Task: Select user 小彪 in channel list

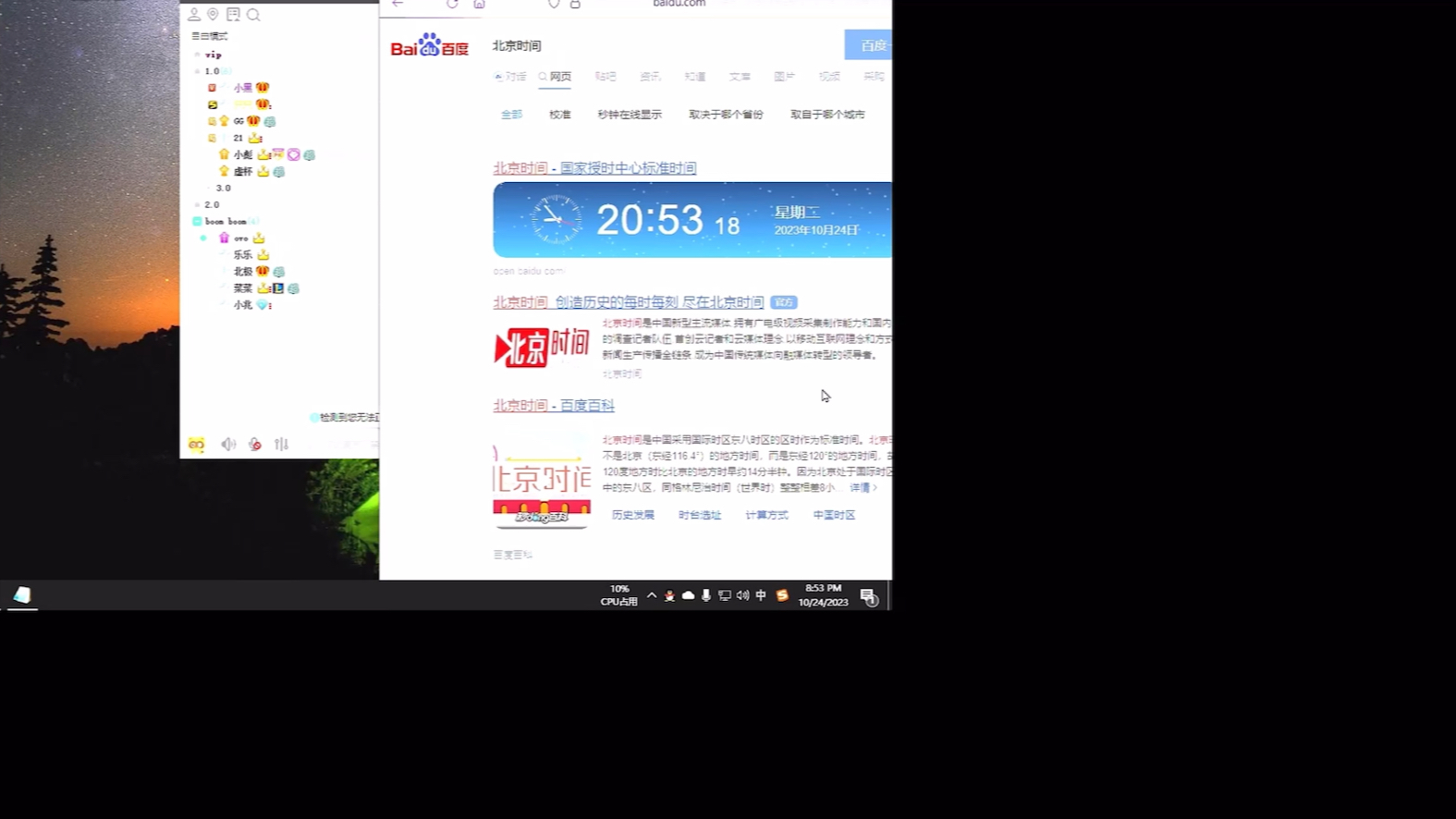Action: [243, 154]
